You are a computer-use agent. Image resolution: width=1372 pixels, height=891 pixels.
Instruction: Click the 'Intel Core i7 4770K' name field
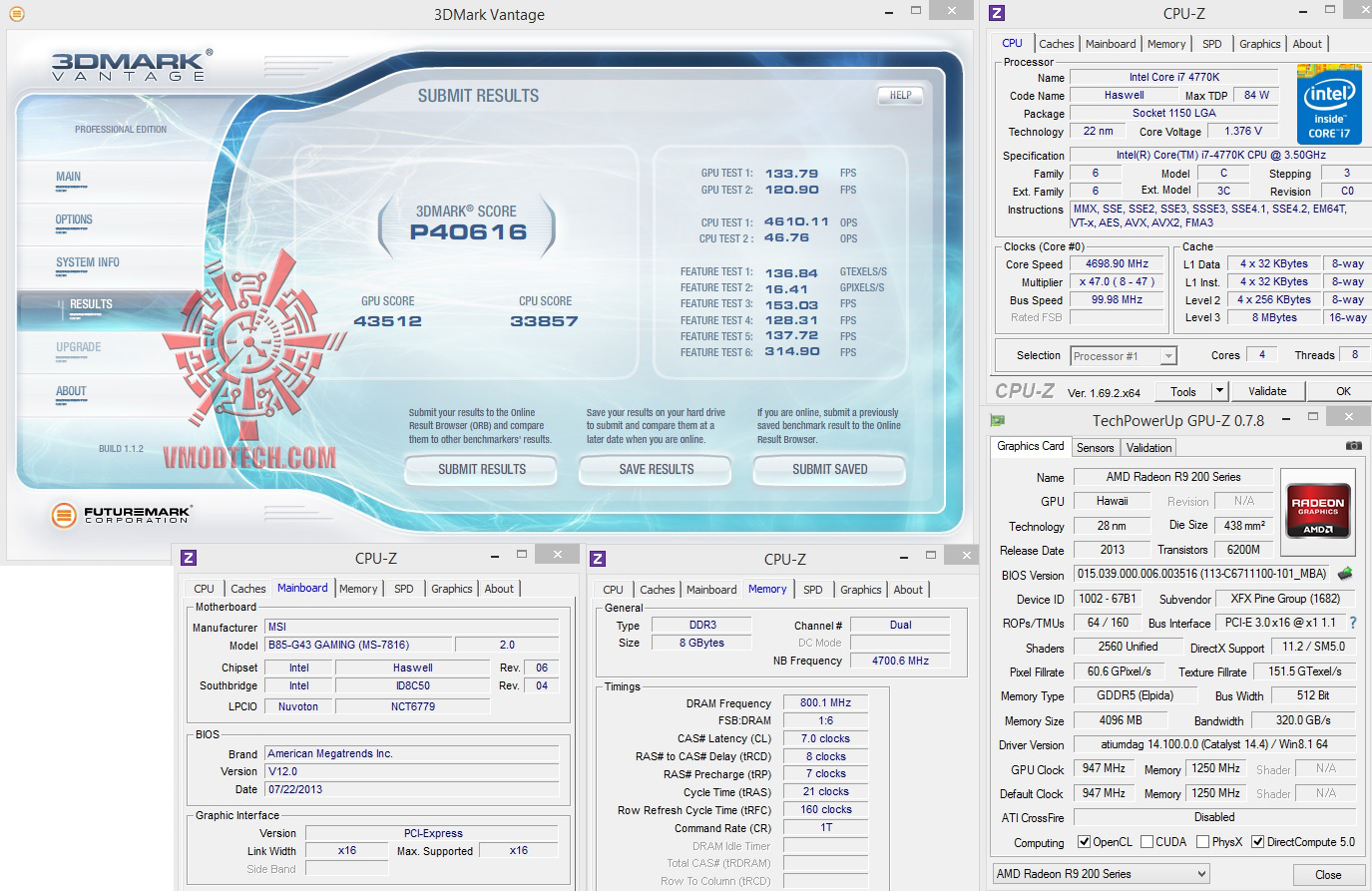coord(1173,77)
